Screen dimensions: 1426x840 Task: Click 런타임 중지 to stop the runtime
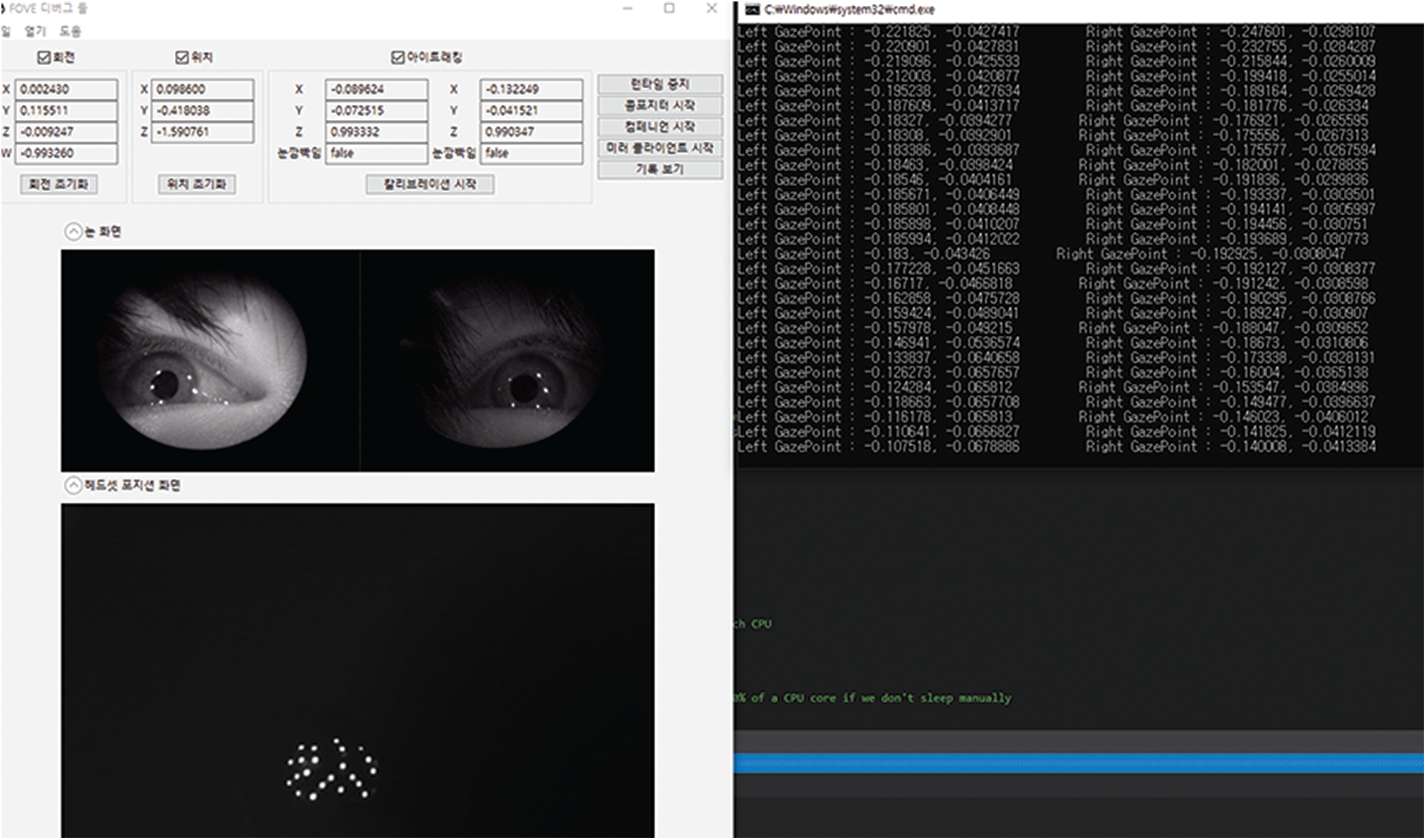(660, 84)
